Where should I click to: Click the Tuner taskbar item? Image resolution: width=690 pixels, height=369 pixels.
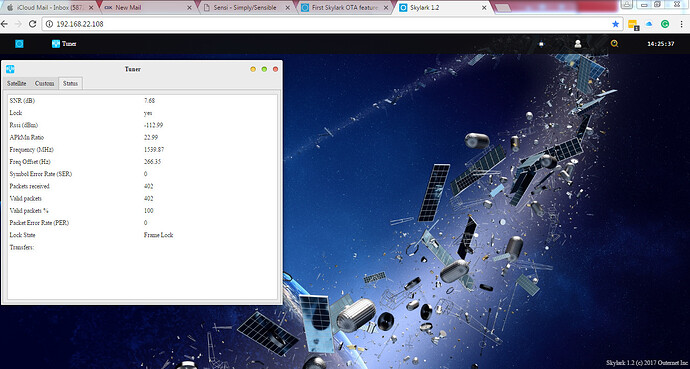64,44
